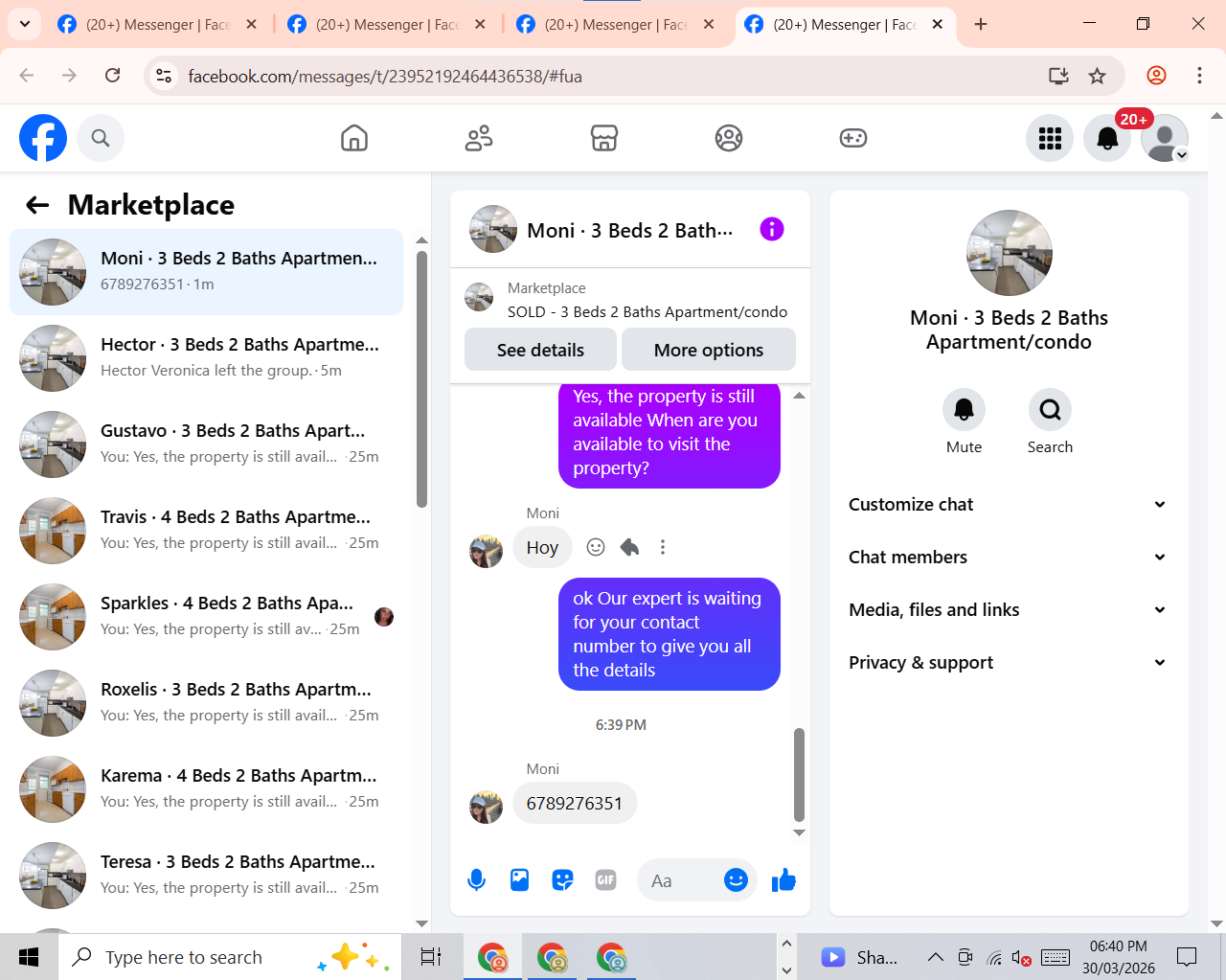Open the Karema 4 Beds conversation
1226x980 pixels.
tap(206, 788)
